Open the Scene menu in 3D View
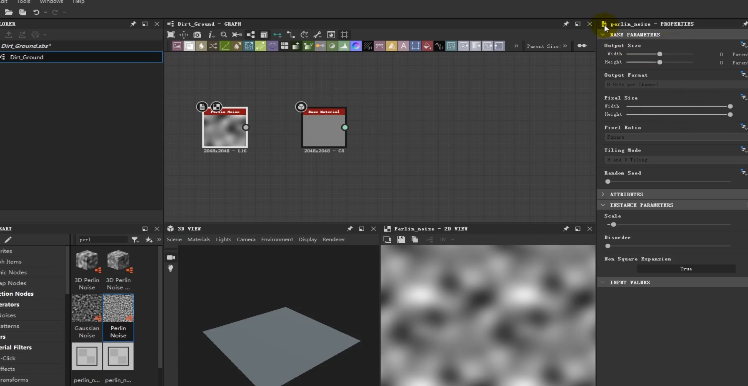 [174, 240]
